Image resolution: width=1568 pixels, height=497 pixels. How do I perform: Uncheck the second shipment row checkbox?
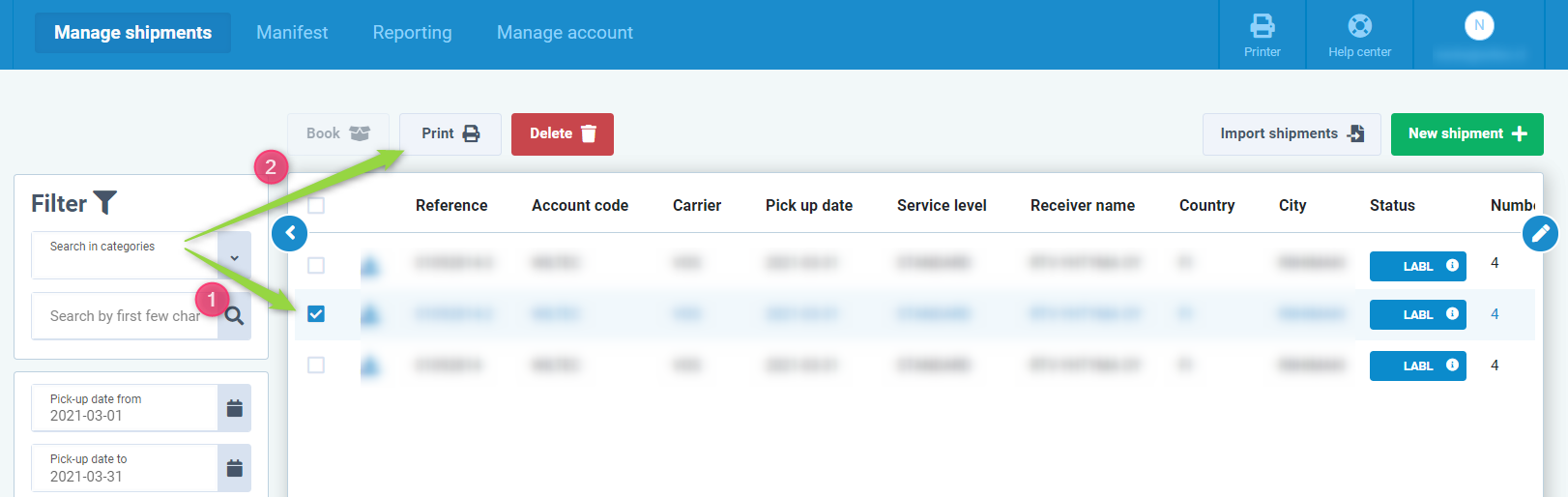pos(316,314)
